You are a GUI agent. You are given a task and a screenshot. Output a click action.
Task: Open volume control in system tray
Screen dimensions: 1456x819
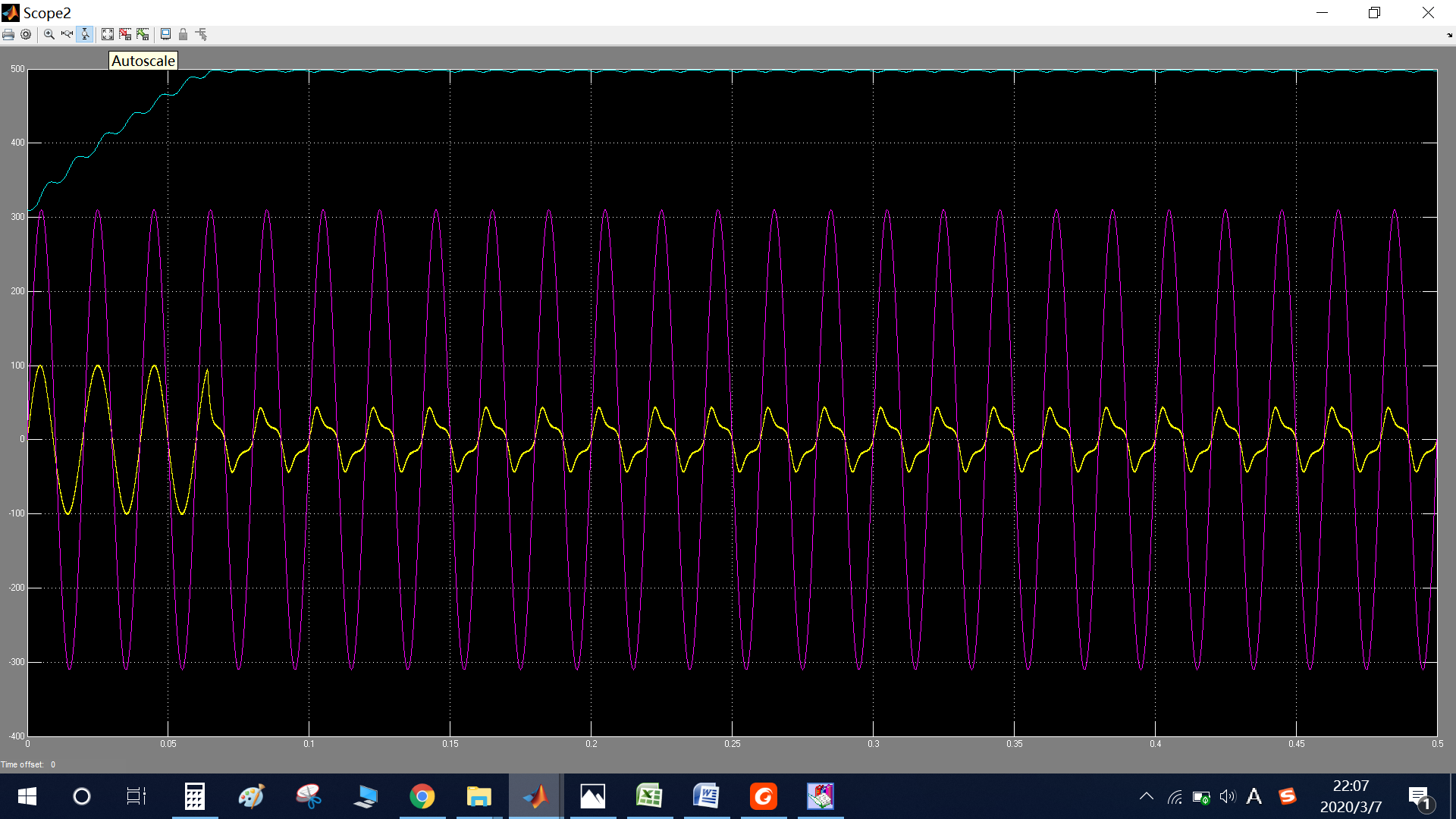coord(1227,796)
